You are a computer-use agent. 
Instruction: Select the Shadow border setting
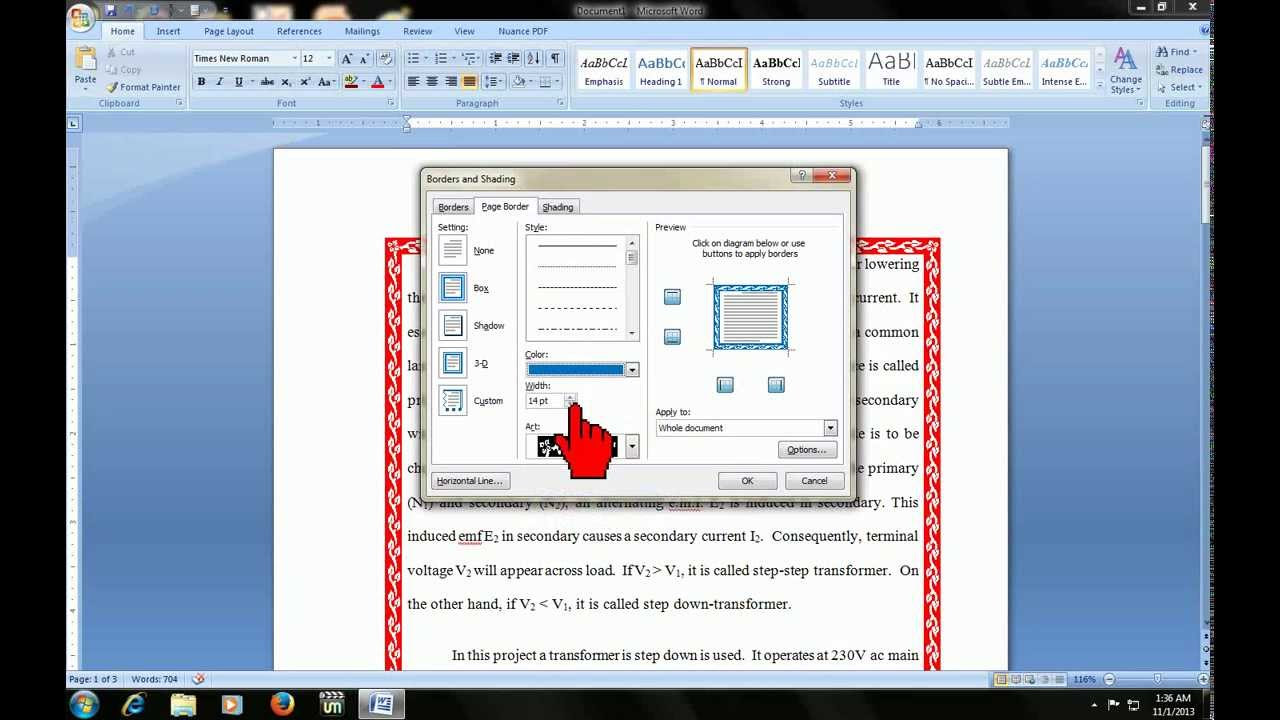(x=453, y=326)
